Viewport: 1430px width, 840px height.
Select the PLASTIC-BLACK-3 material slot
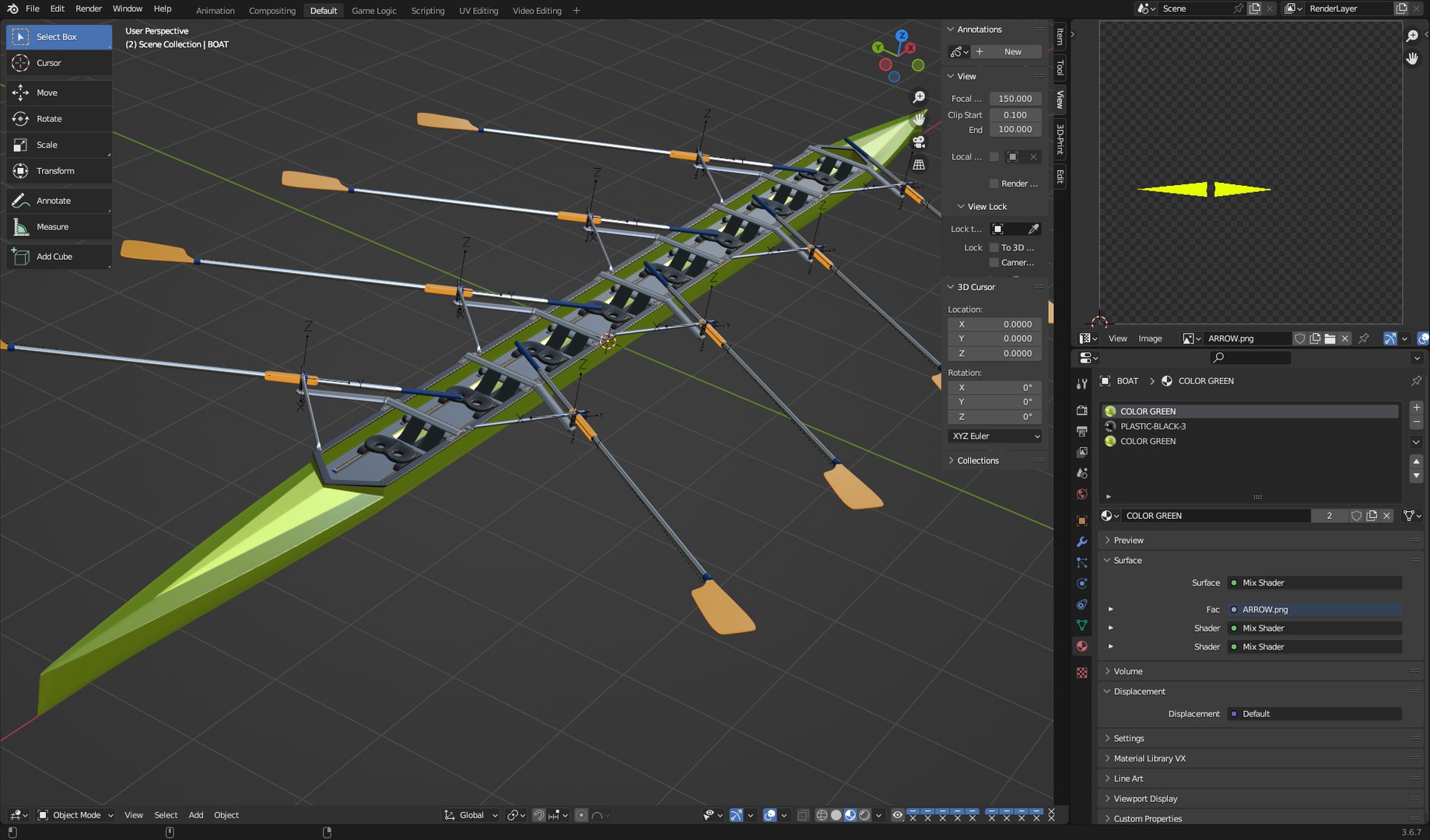pyautogui.click(x=1250, y=426)
